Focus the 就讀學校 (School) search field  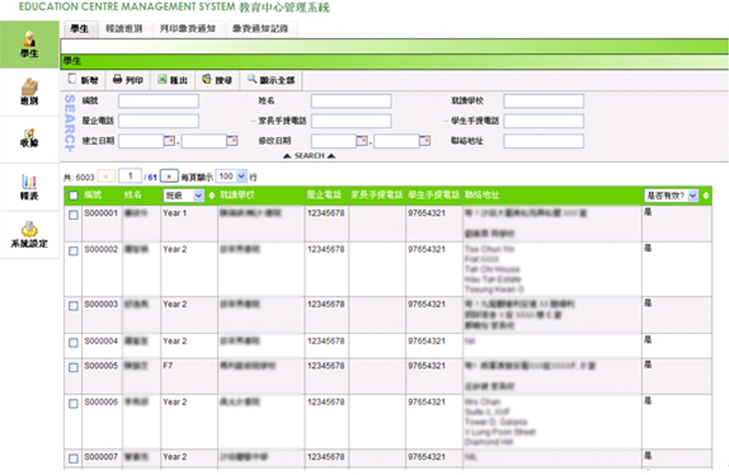pos(543,101)
